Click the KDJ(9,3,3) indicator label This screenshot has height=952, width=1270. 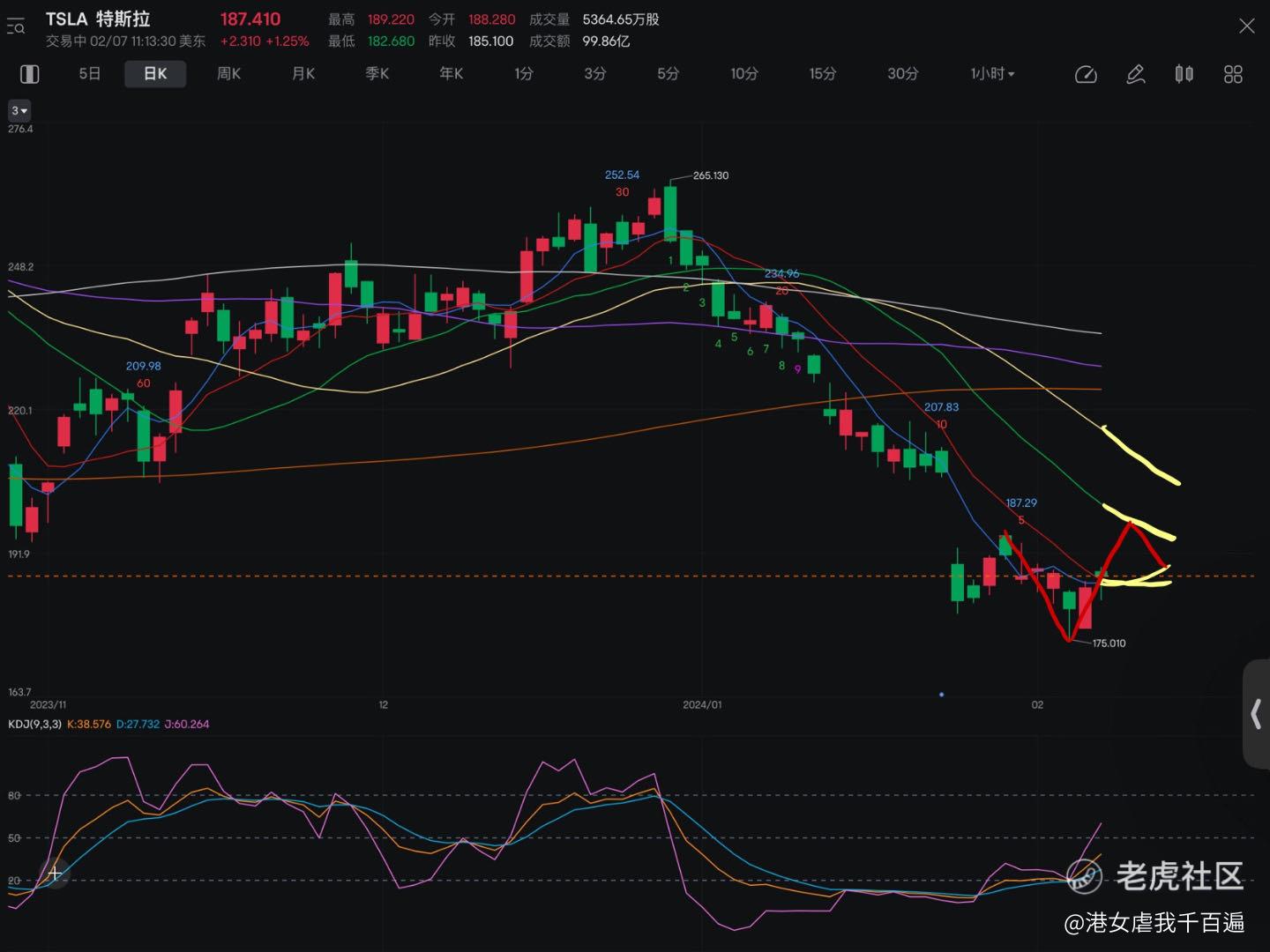point(34,725)
